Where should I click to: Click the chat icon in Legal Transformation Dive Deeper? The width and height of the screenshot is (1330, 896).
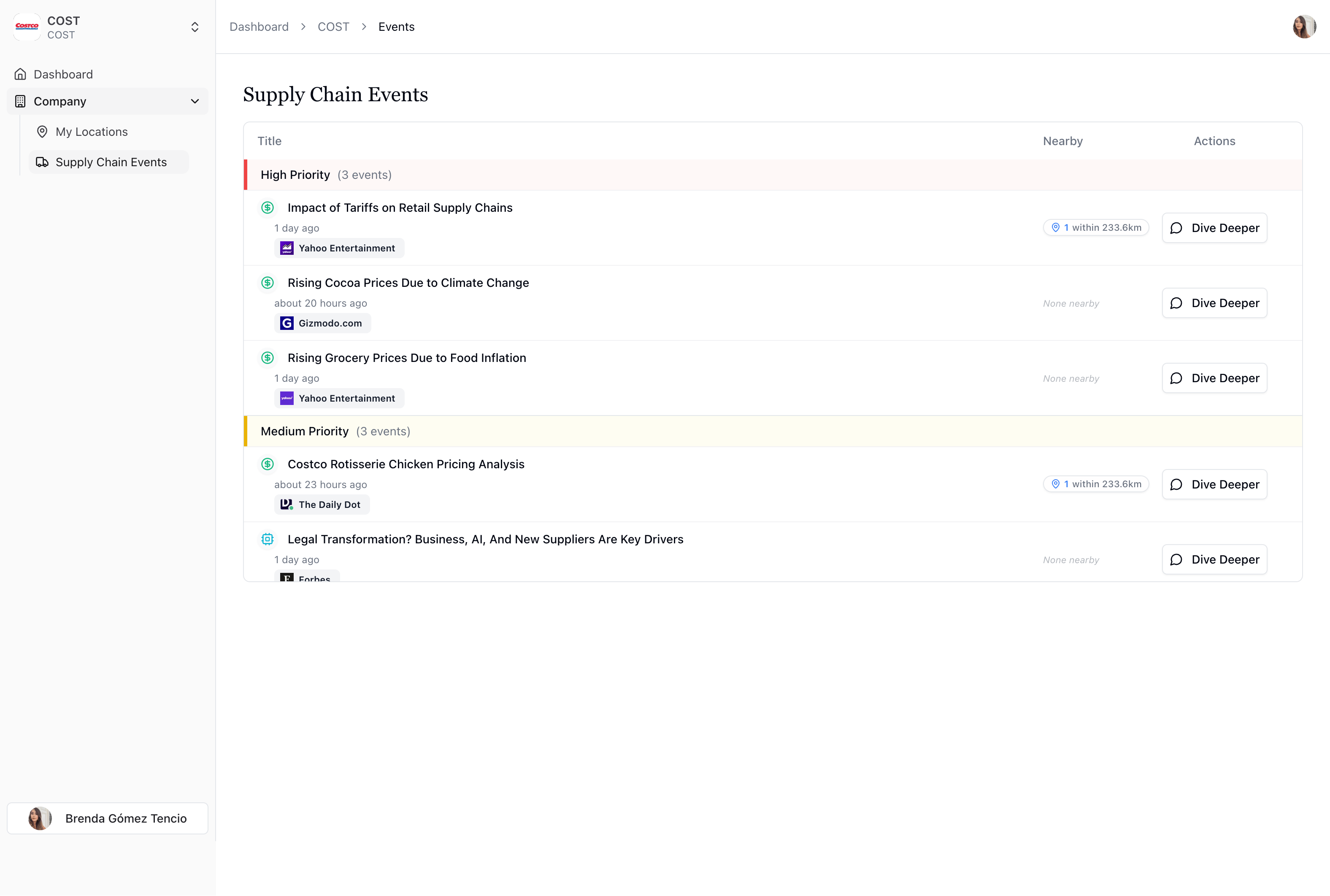[x=1176, y=559]
